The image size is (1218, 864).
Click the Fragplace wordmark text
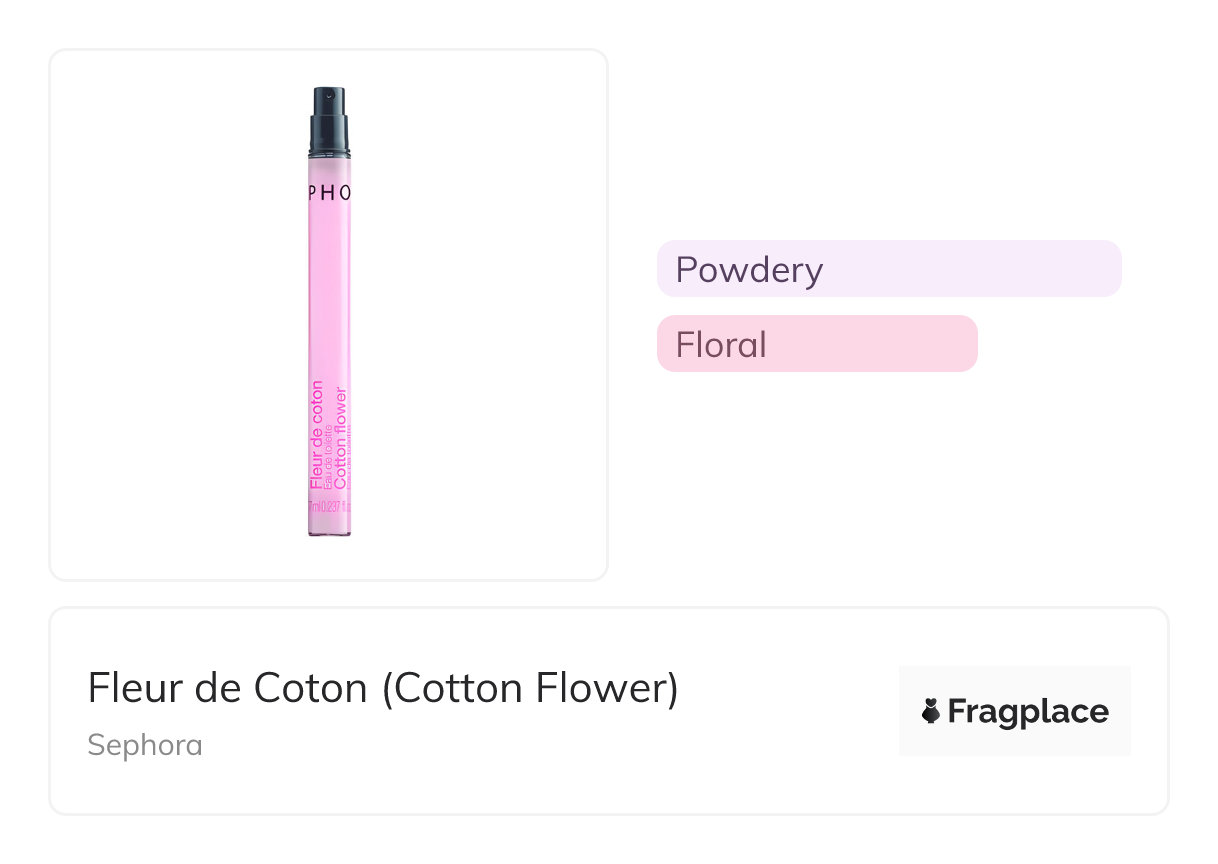click(x=1028, y=712)
